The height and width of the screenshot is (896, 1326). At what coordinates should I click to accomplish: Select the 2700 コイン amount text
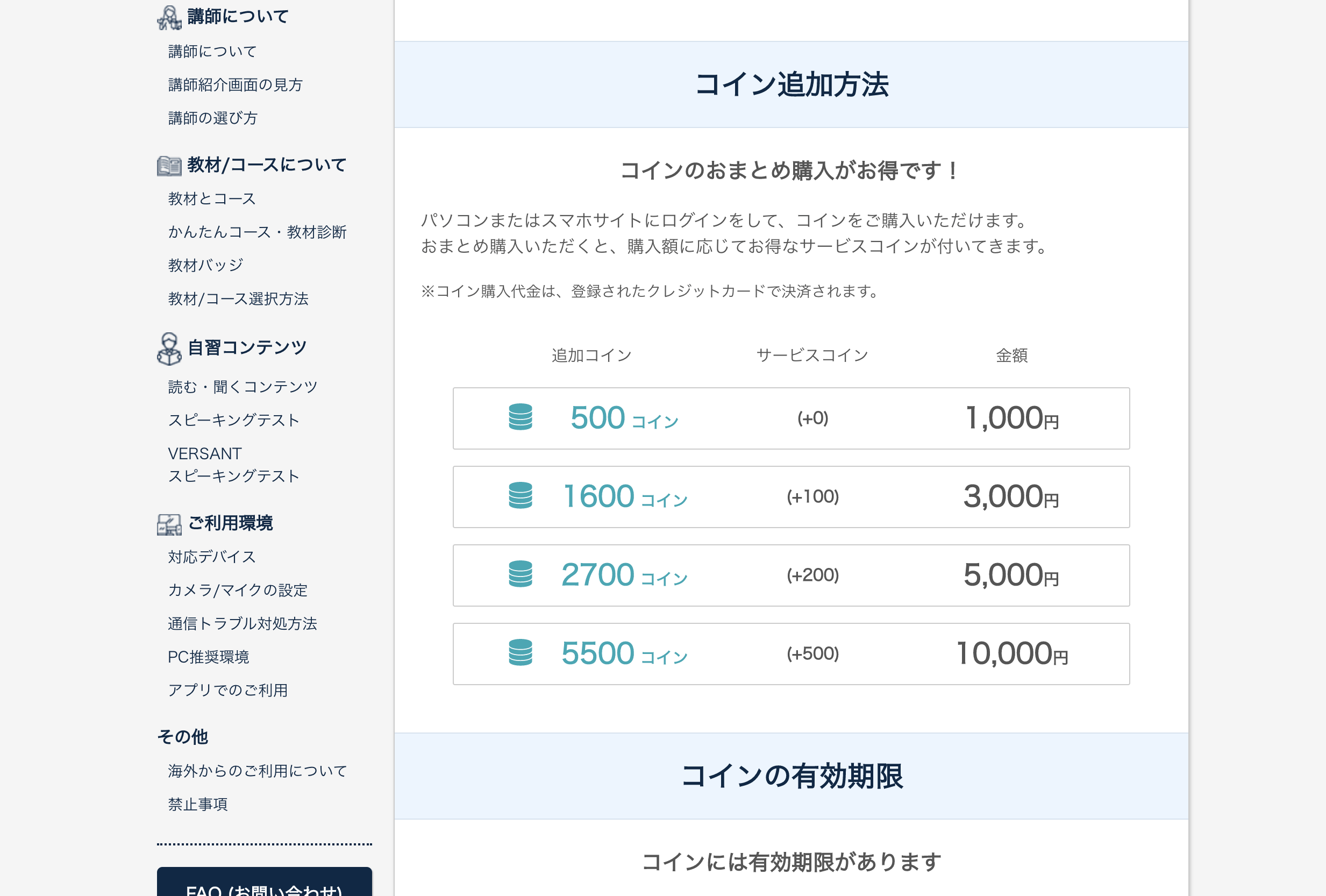[624, 575]
